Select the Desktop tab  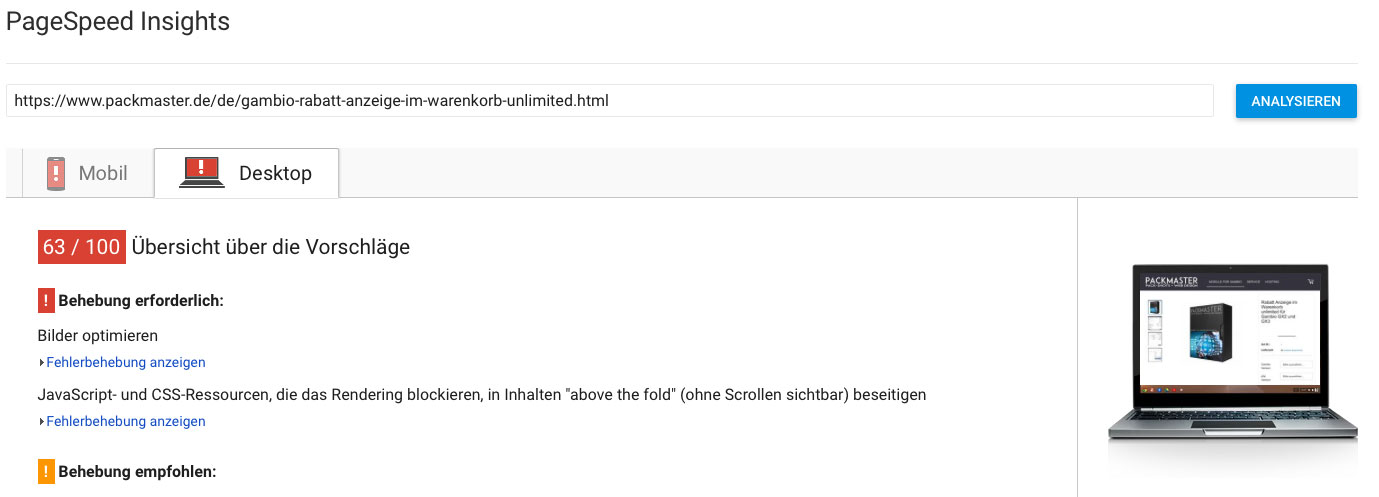tap(246, 173)
